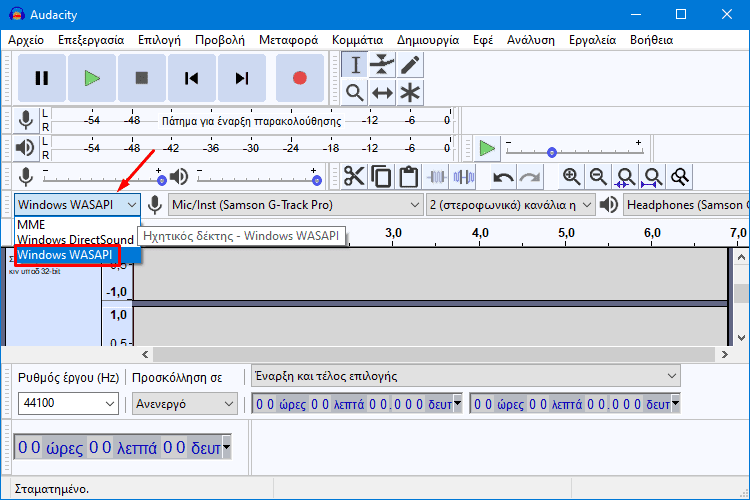Click the Pause transport button
Screen dimensions: 750x500
coord(42,78)
